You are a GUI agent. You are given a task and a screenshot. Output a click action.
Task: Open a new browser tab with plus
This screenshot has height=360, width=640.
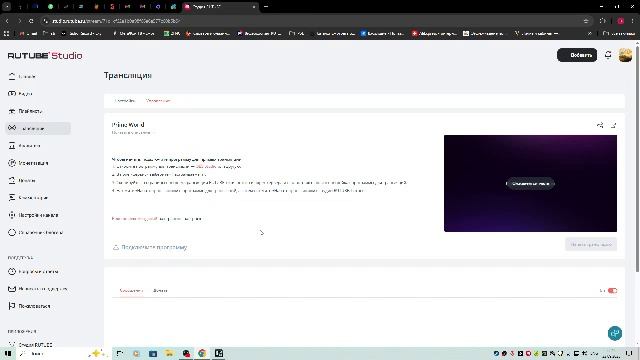pos(266,7)
